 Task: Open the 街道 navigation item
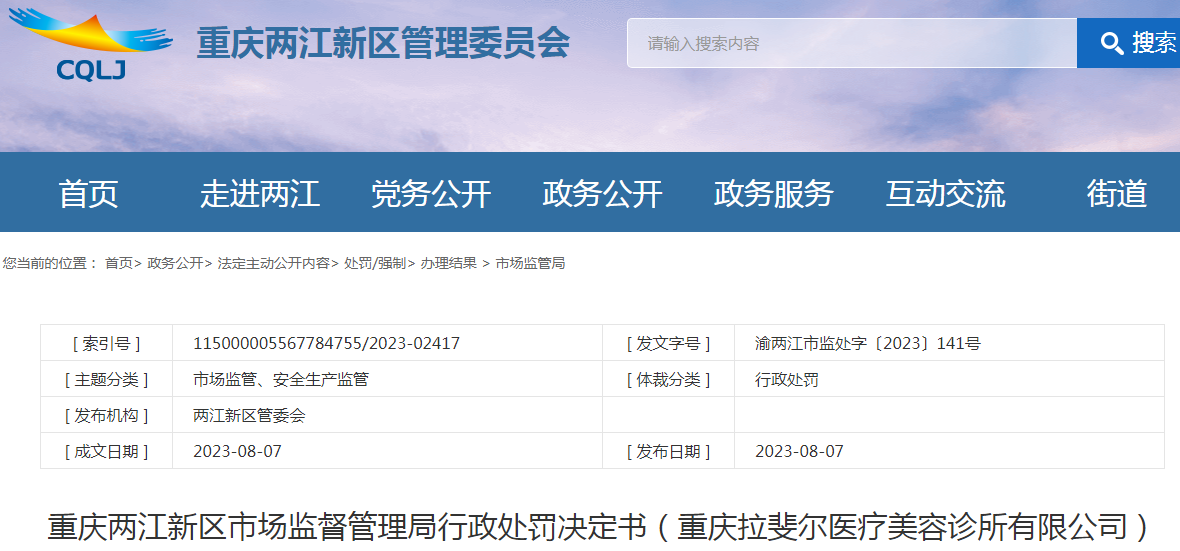pyautogui.click(x=1116, y=193)
